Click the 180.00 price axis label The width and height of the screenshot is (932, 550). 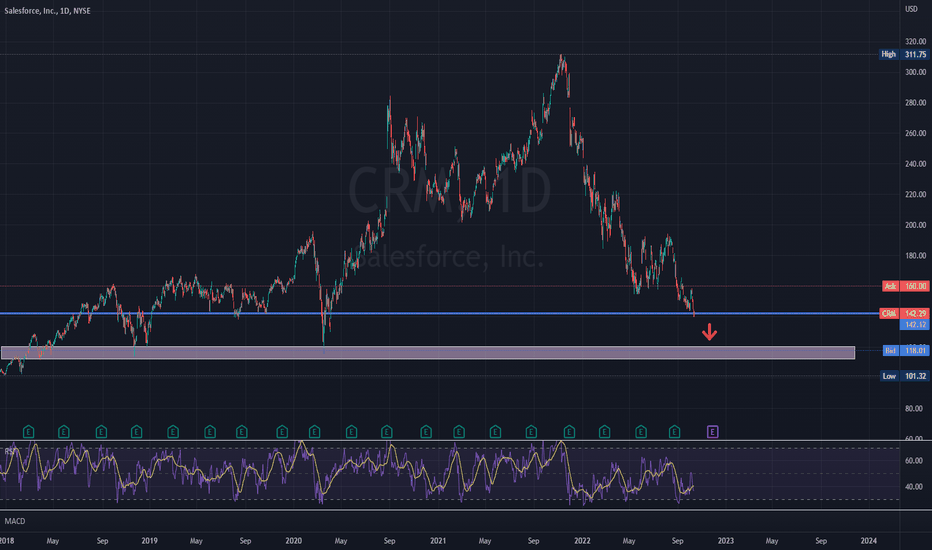coord(915,256)
